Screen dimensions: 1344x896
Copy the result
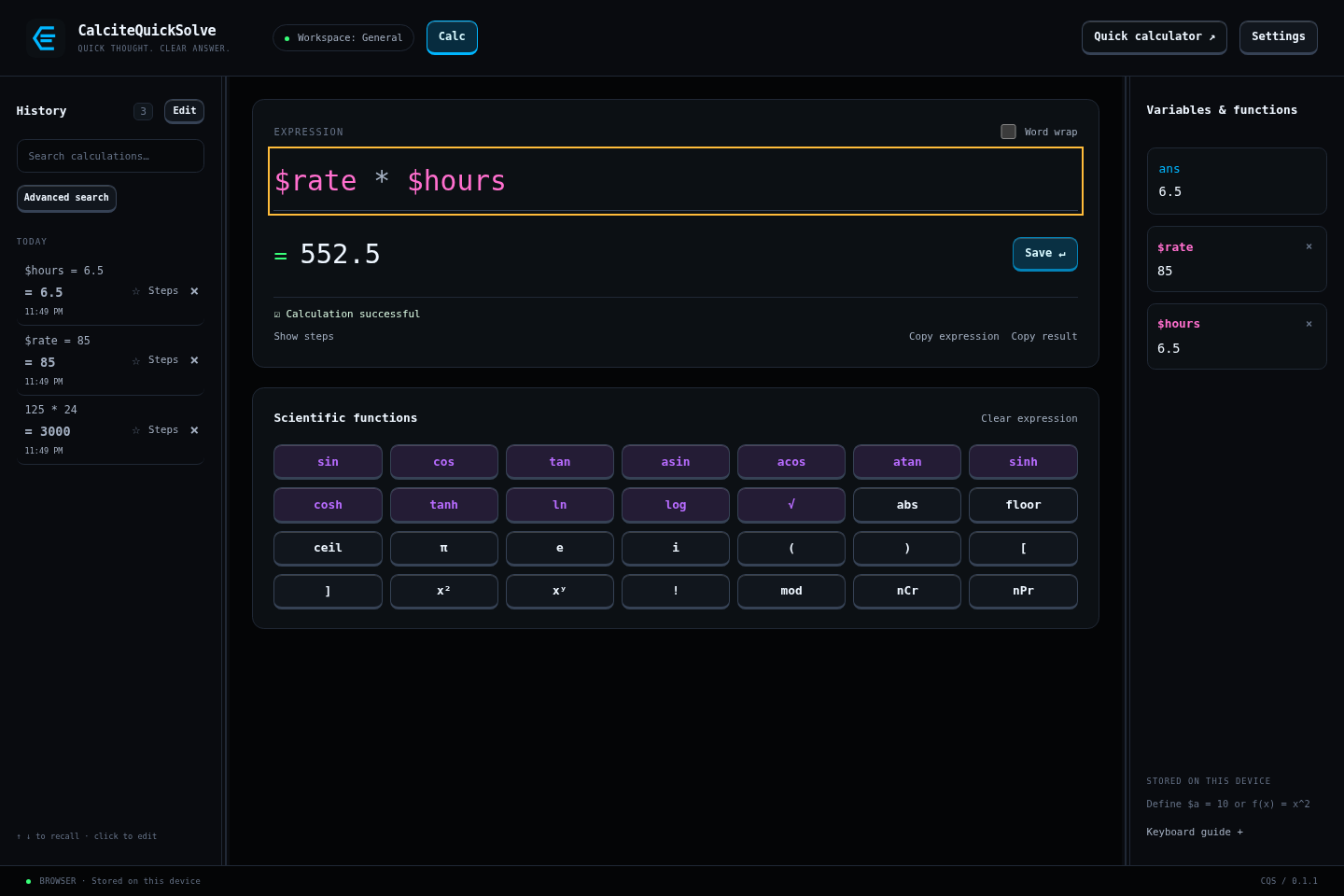tap(1044, 337)
